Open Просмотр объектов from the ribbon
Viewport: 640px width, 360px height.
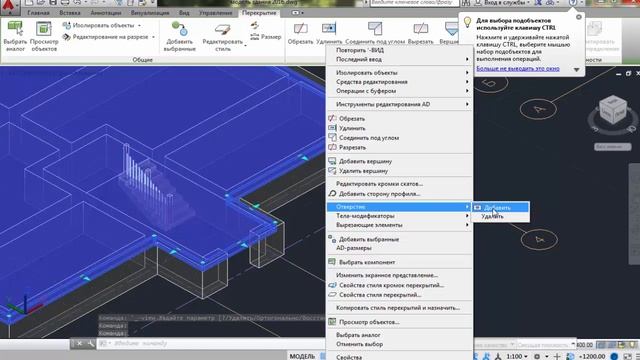(44, 36)
